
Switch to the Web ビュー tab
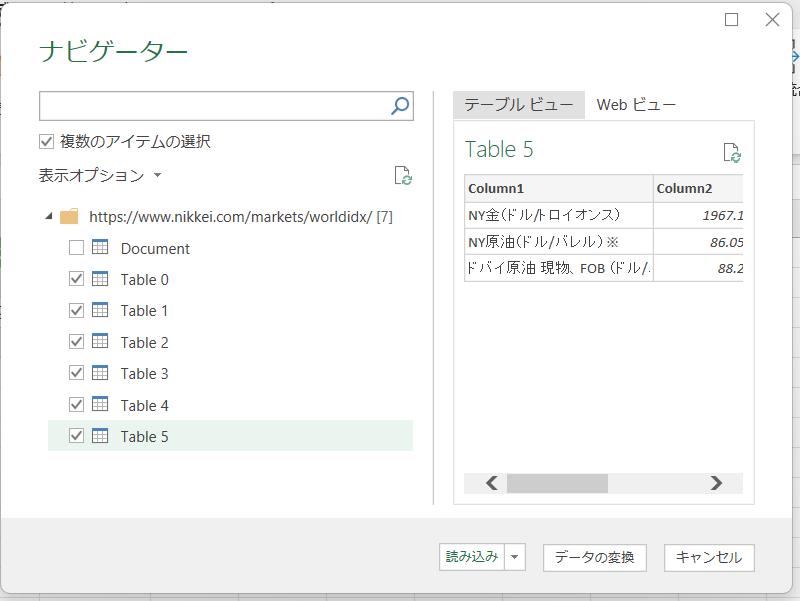coord(636,105)
